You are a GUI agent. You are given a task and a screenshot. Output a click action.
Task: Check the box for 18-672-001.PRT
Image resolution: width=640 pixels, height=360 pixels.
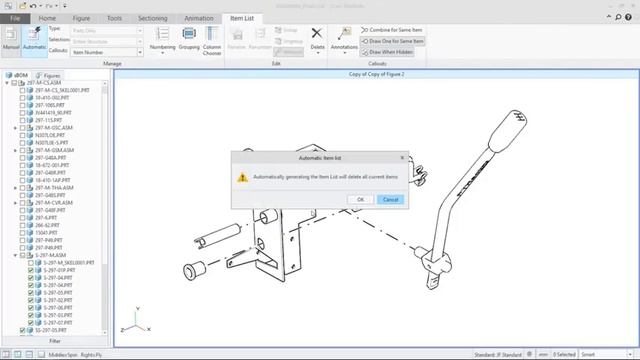point(22,165)
